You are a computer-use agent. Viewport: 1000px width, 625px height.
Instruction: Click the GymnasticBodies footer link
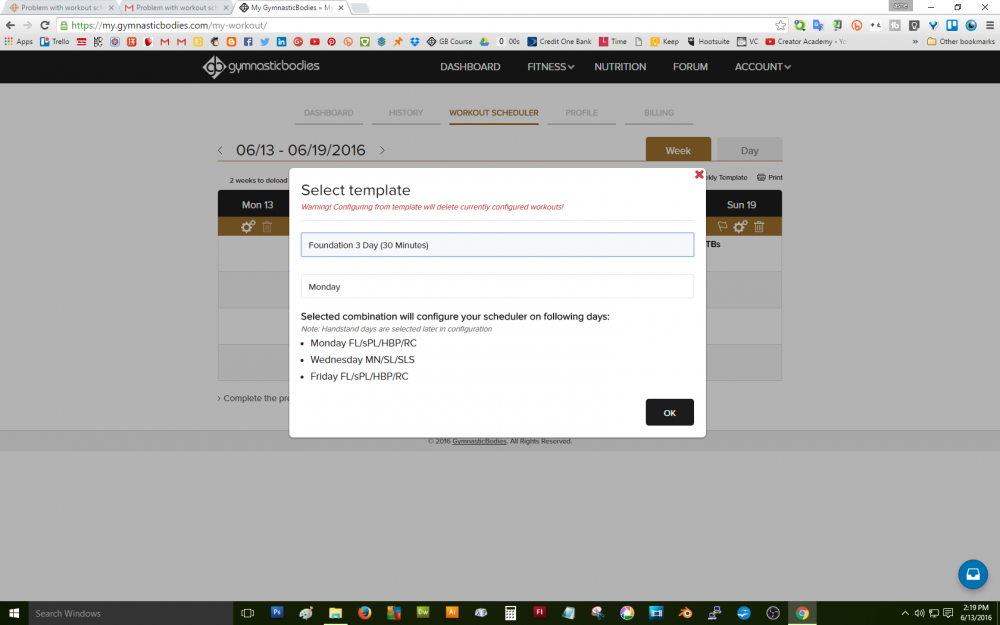click(479, 441)
